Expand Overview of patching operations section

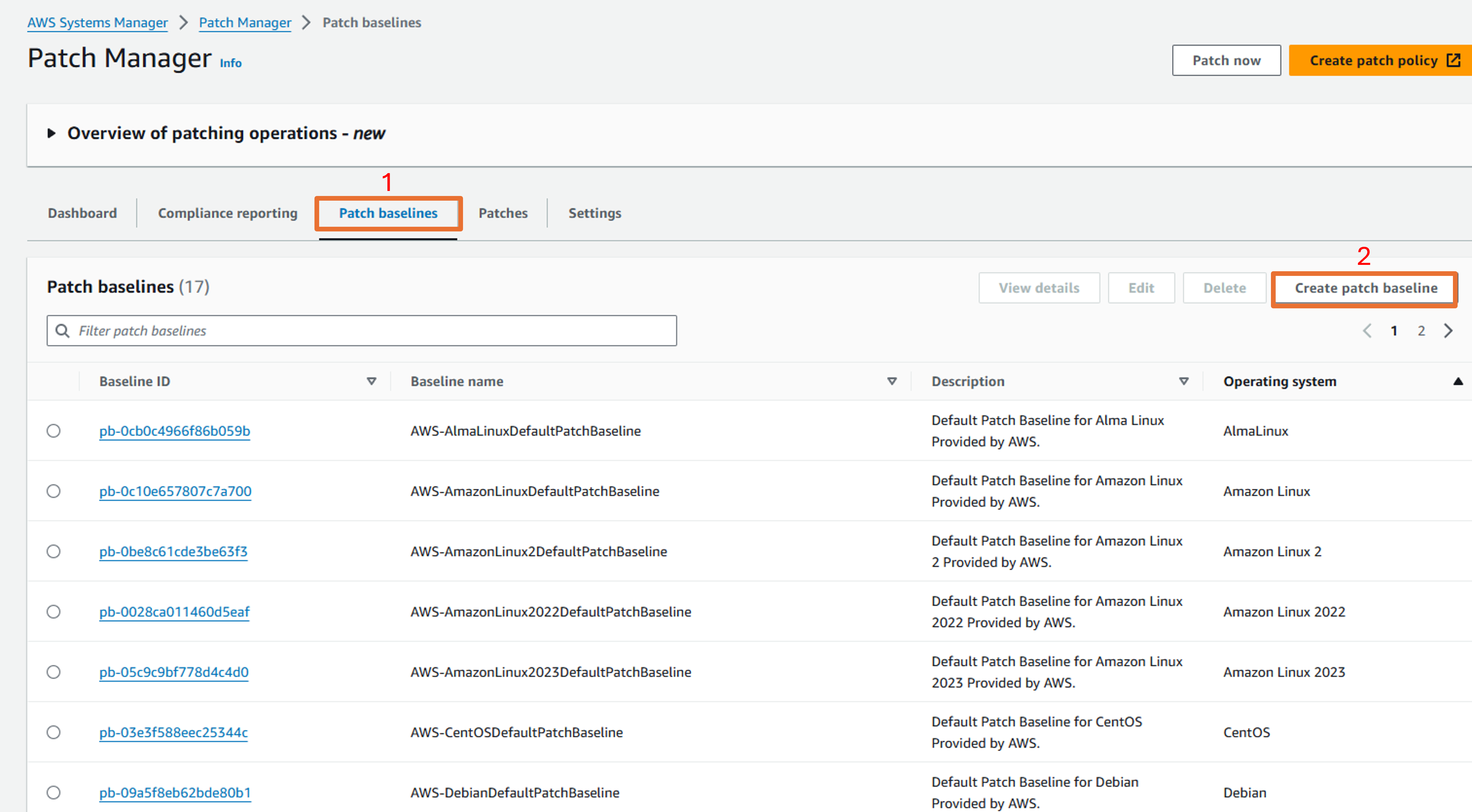(52, 133)
